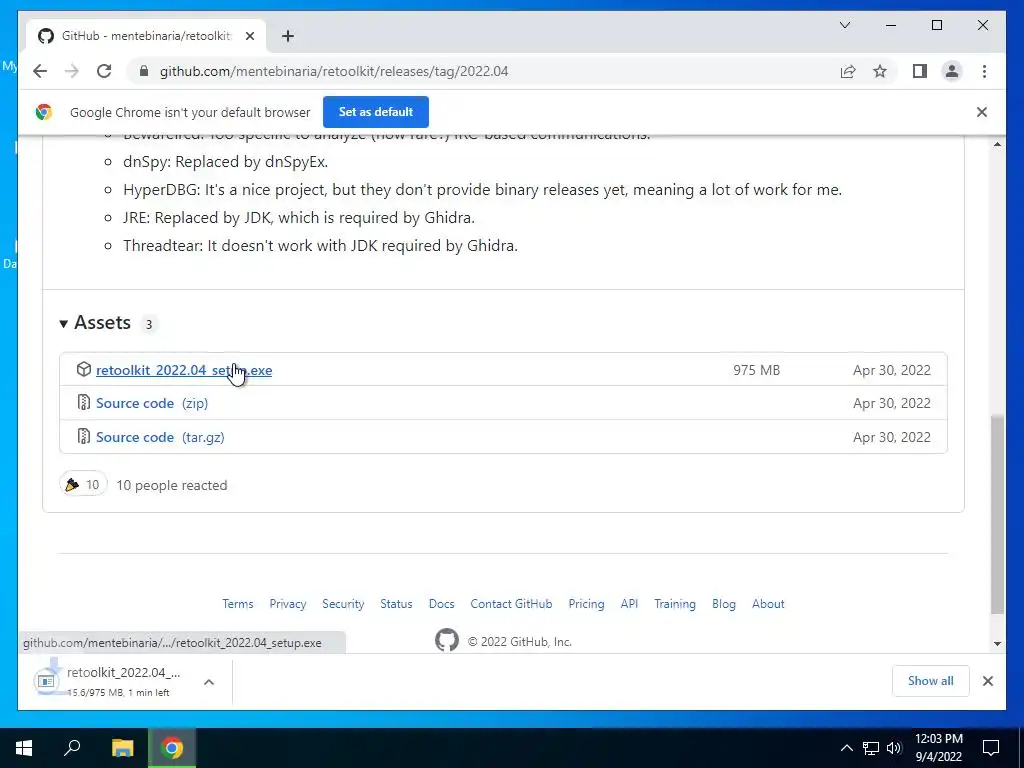Open the Terms footer link

[238, 604]
